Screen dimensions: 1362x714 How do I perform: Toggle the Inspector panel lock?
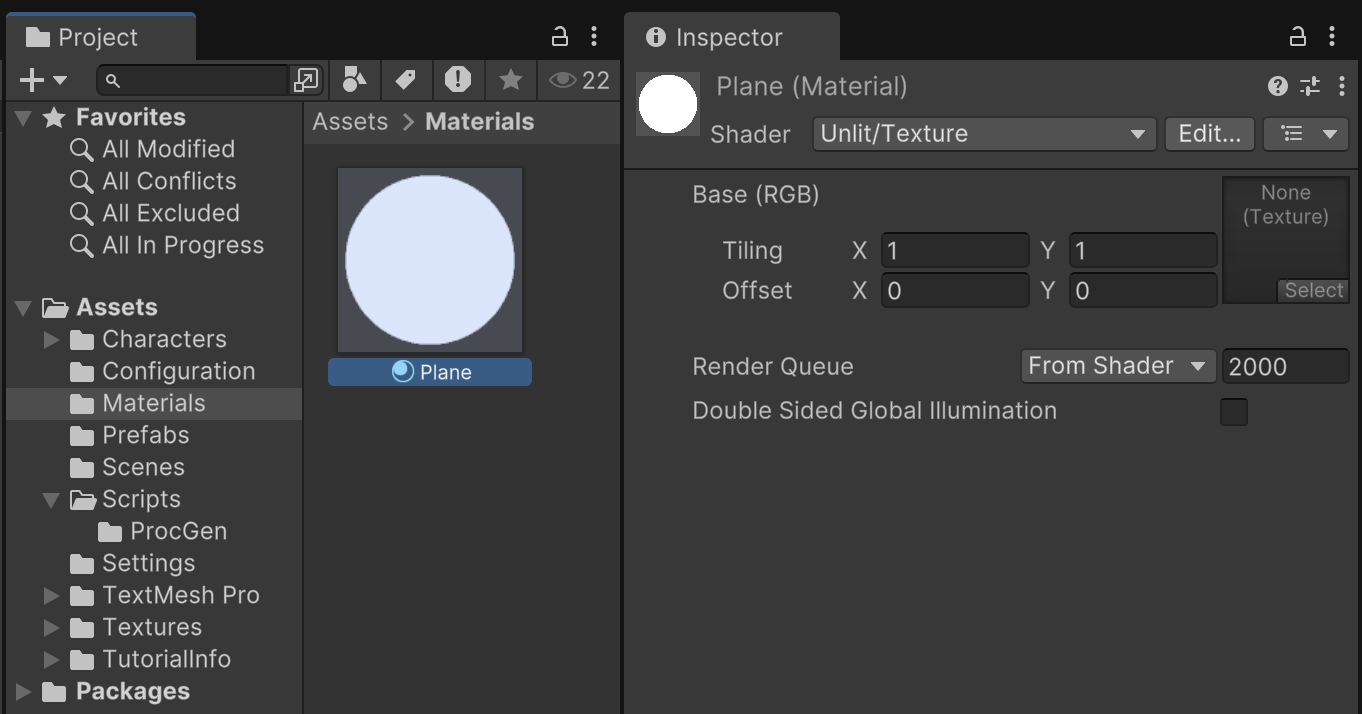tap(1298, 37)
